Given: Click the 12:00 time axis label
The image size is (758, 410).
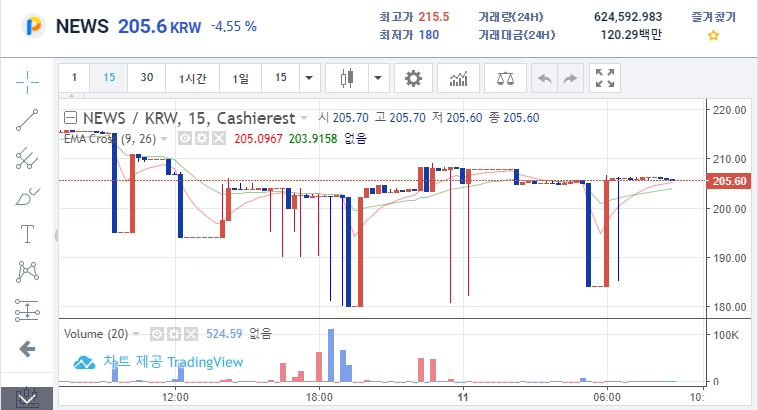Looking at the screenshot, I should (175, 397).
